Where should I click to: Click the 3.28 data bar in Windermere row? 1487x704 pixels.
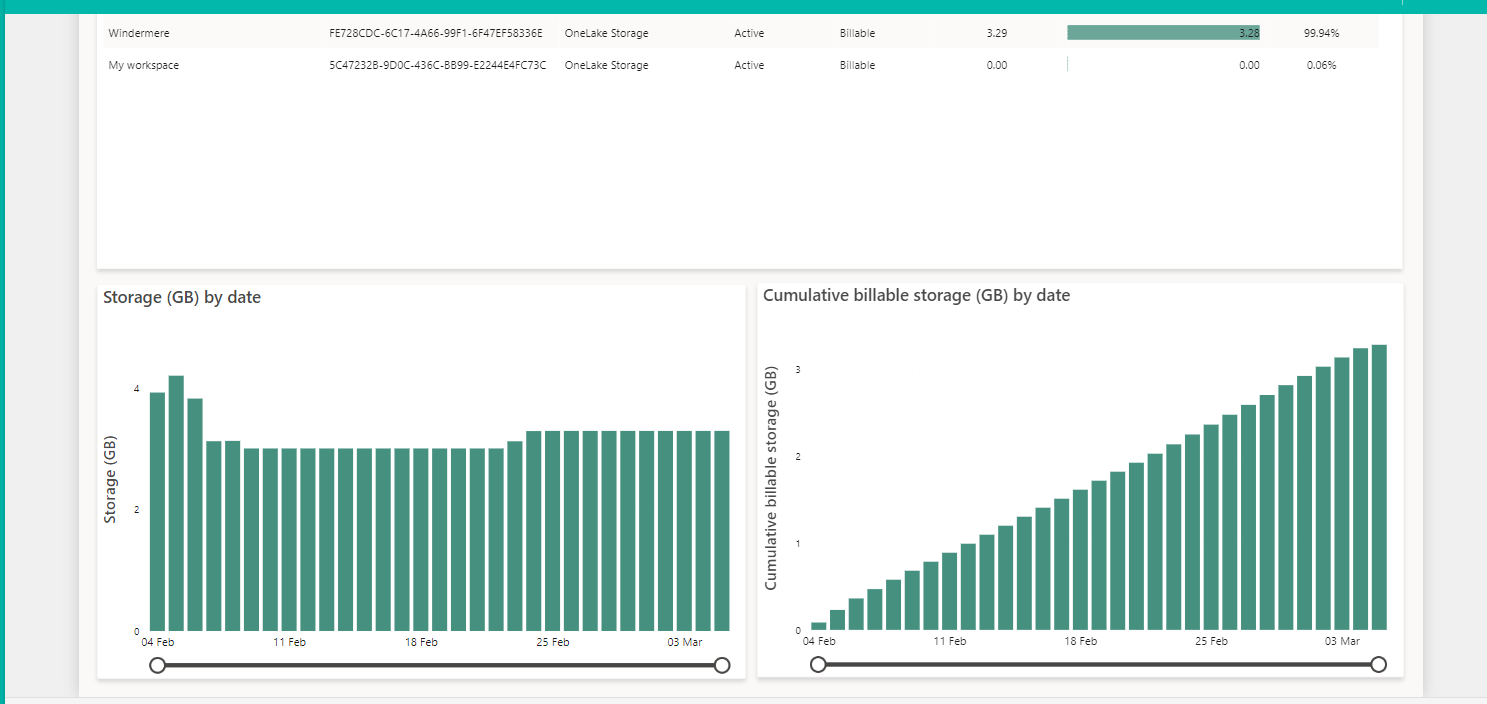pyautogui.click(x=1163, y=33)
